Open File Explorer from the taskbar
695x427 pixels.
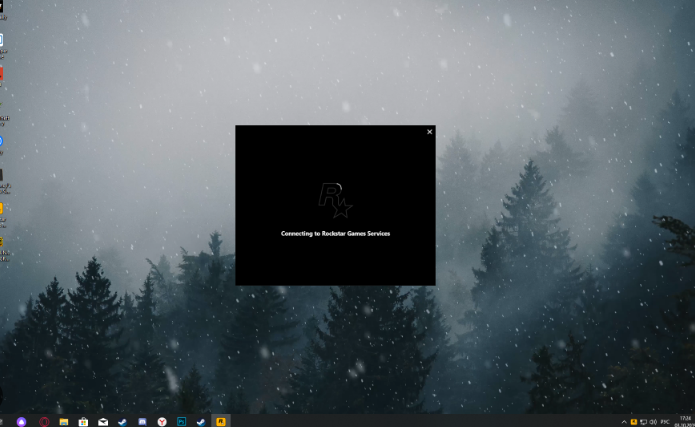[x=64, y=422]
